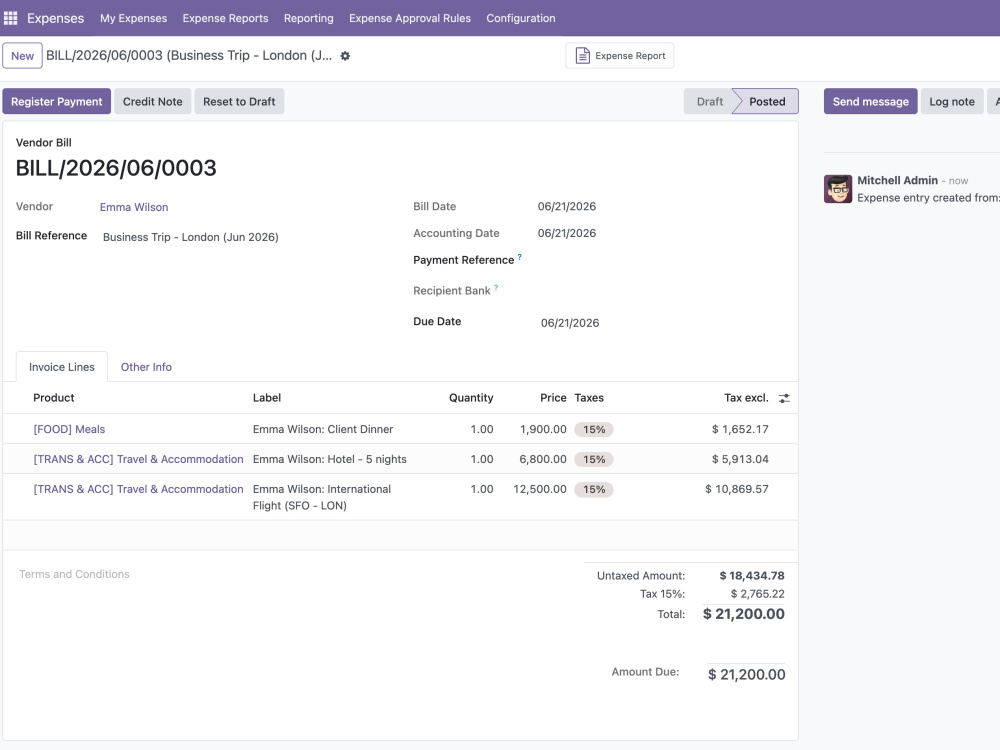Click Due Date value 06/21/2026
Screen dimensions: 1000x750
point(570,323)
